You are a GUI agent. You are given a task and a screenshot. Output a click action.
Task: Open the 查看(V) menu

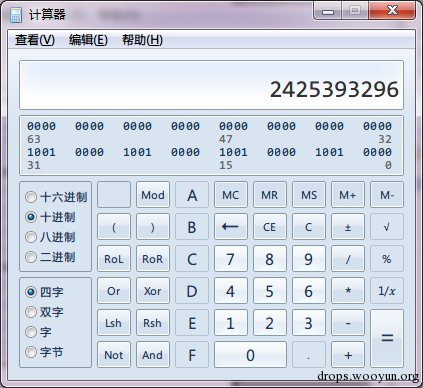click(35, 40)
